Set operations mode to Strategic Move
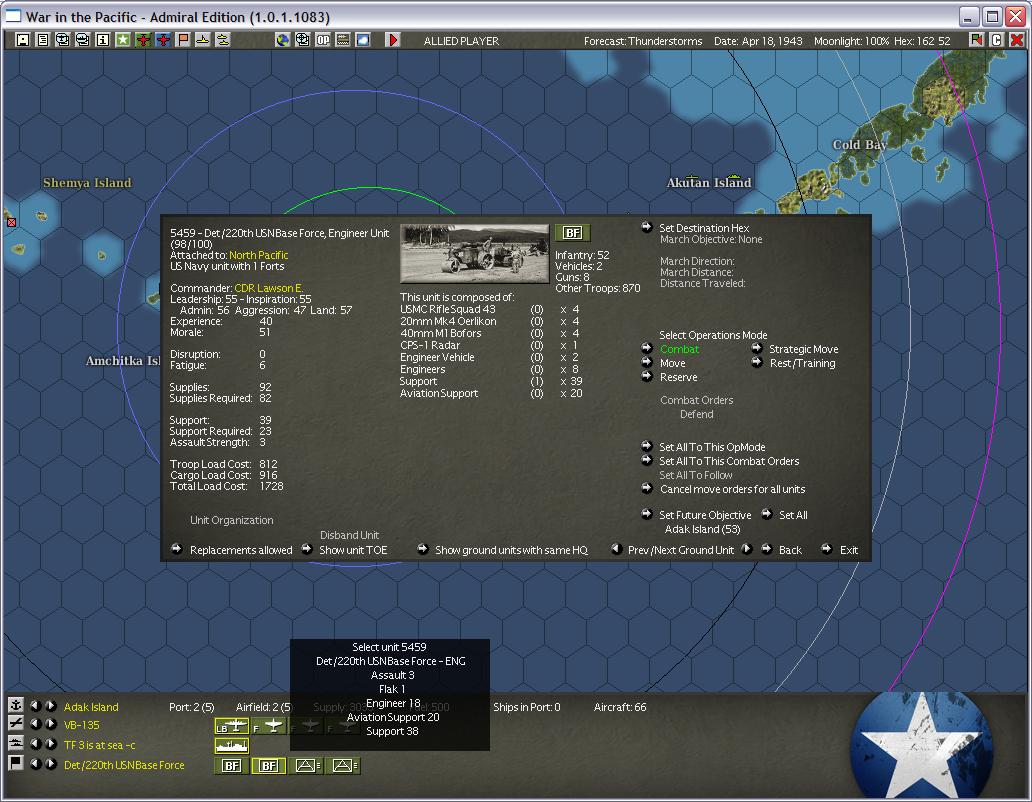The width and height of the screenshot is (1032, 802). [804, 349]
